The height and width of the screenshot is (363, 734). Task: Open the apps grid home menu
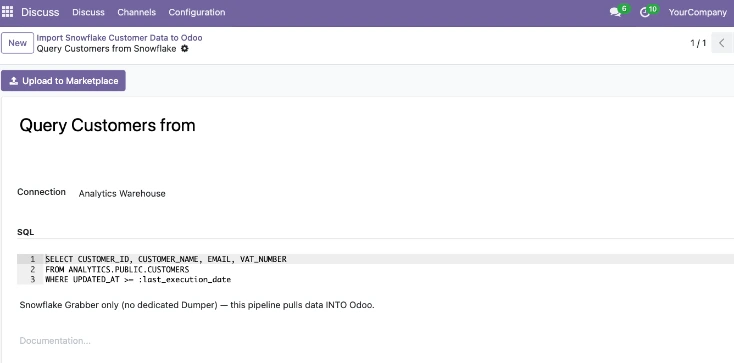[7, 12]
